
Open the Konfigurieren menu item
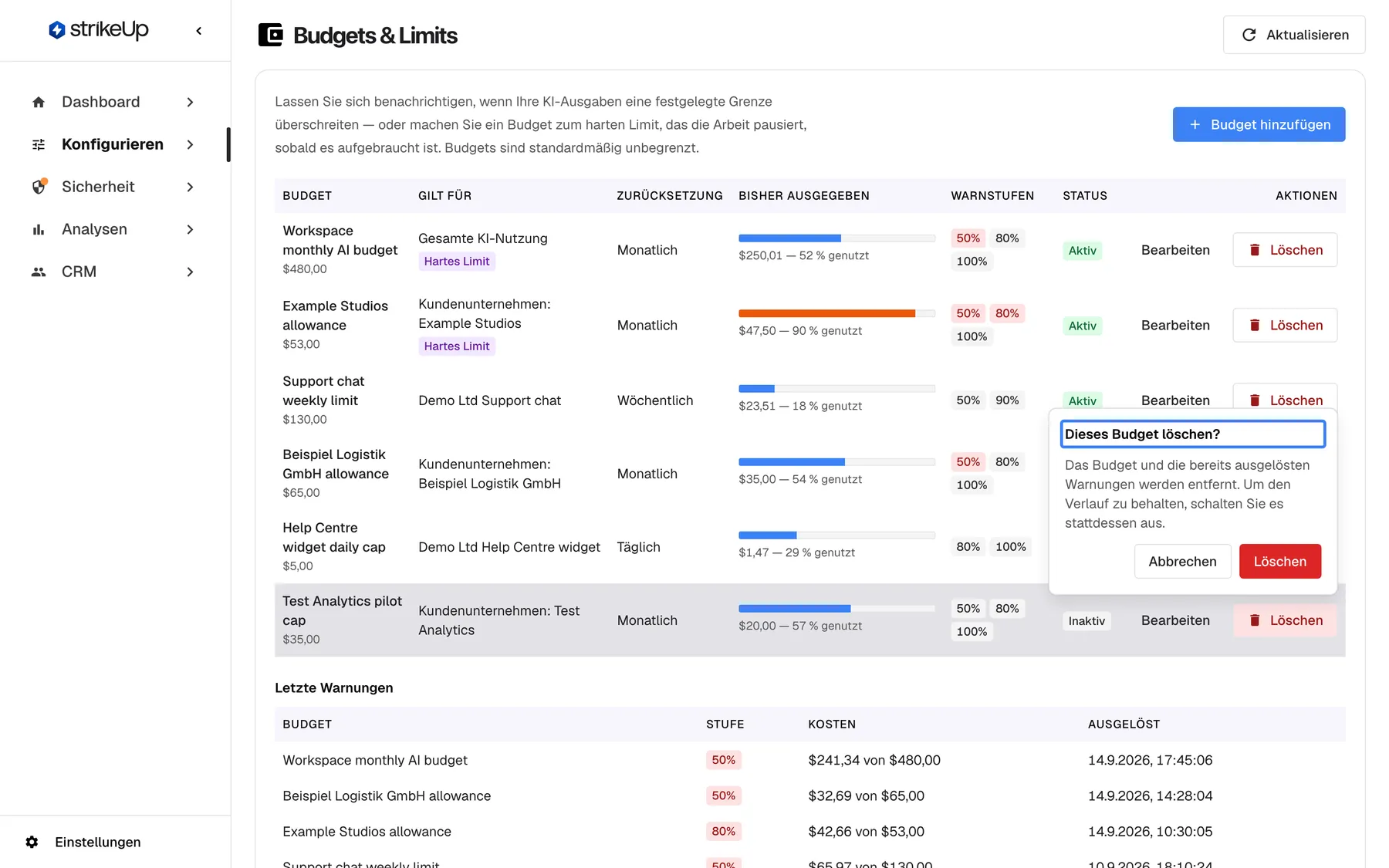114,144
